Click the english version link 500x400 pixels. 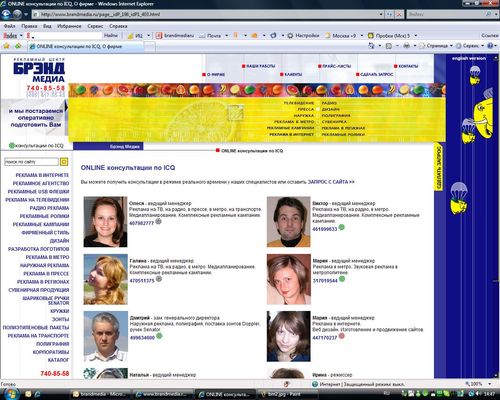pos(469,58)
